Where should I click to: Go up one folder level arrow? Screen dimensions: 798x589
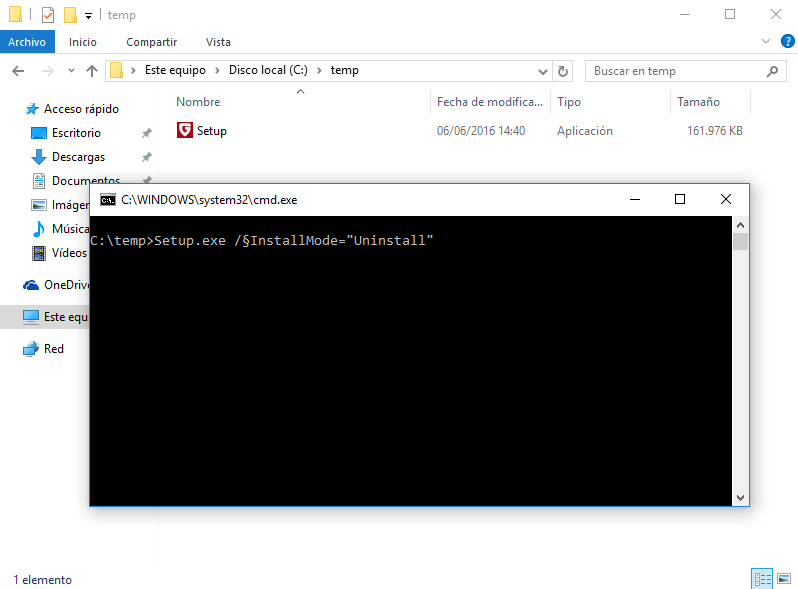(x=92, y=71)
